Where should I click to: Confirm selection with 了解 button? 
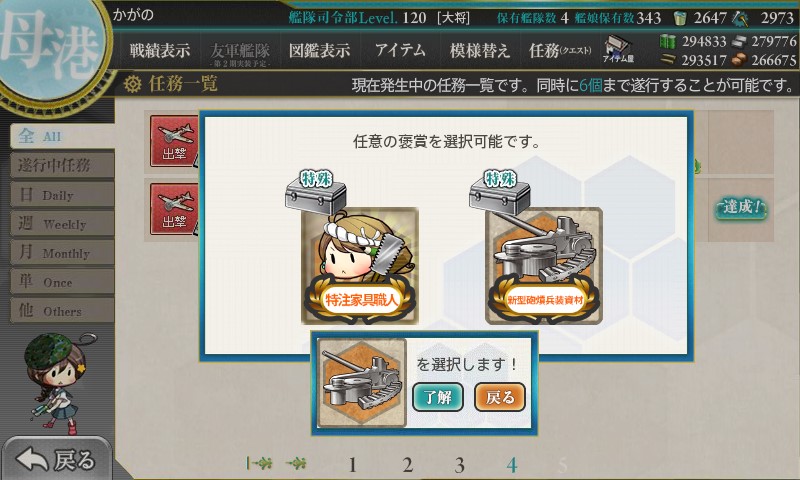coord(438,397)
